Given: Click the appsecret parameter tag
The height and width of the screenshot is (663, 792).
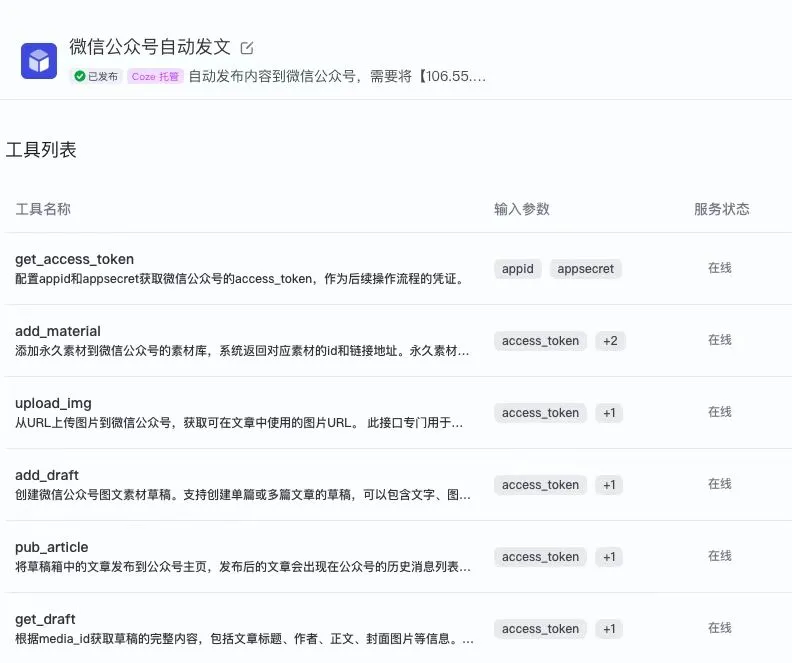Looking at the screenshot, I should tap(585, 269).
